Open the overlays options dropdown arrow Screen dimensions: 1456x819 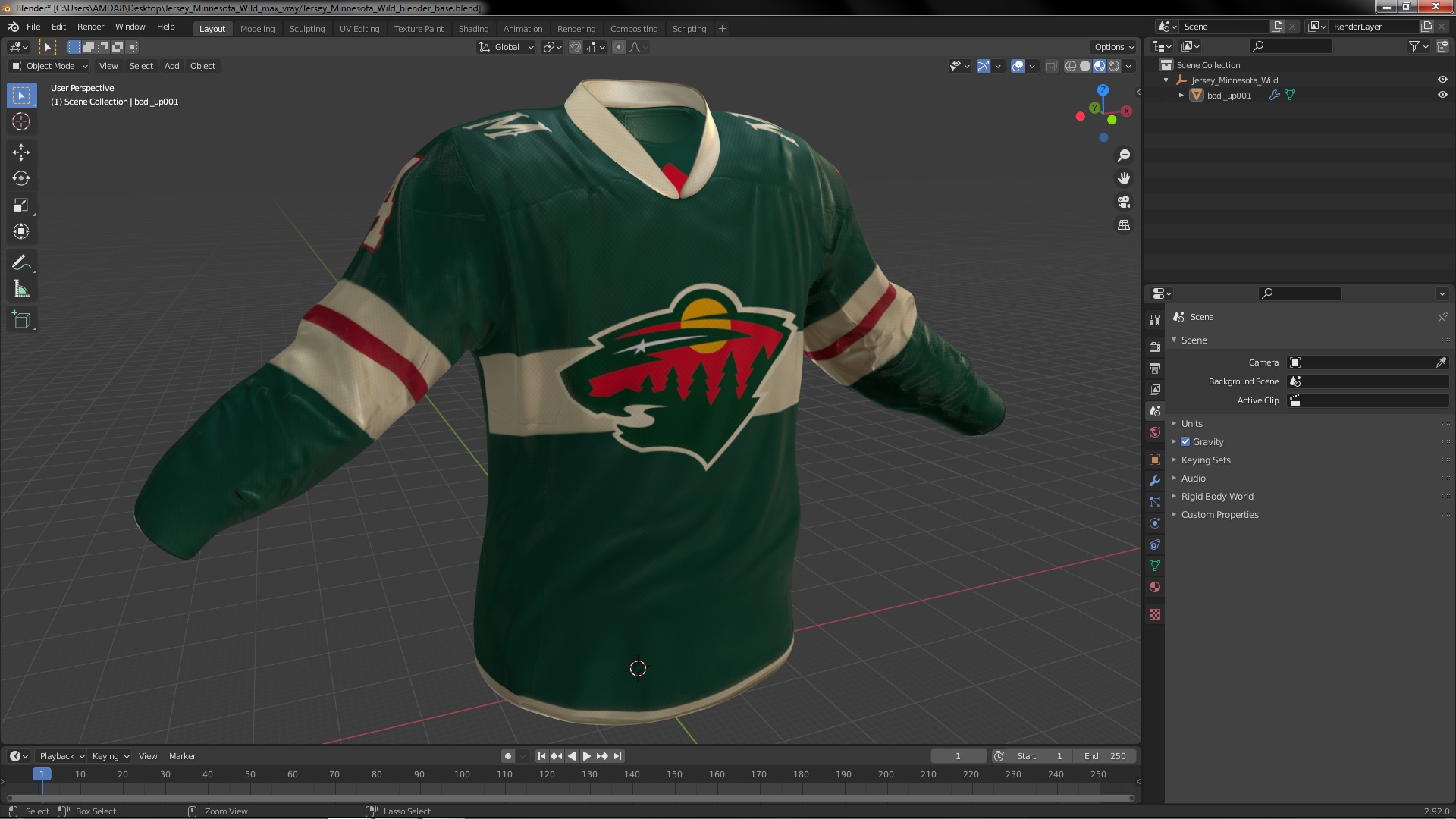pyautogui.click(x=1032, y=67)
